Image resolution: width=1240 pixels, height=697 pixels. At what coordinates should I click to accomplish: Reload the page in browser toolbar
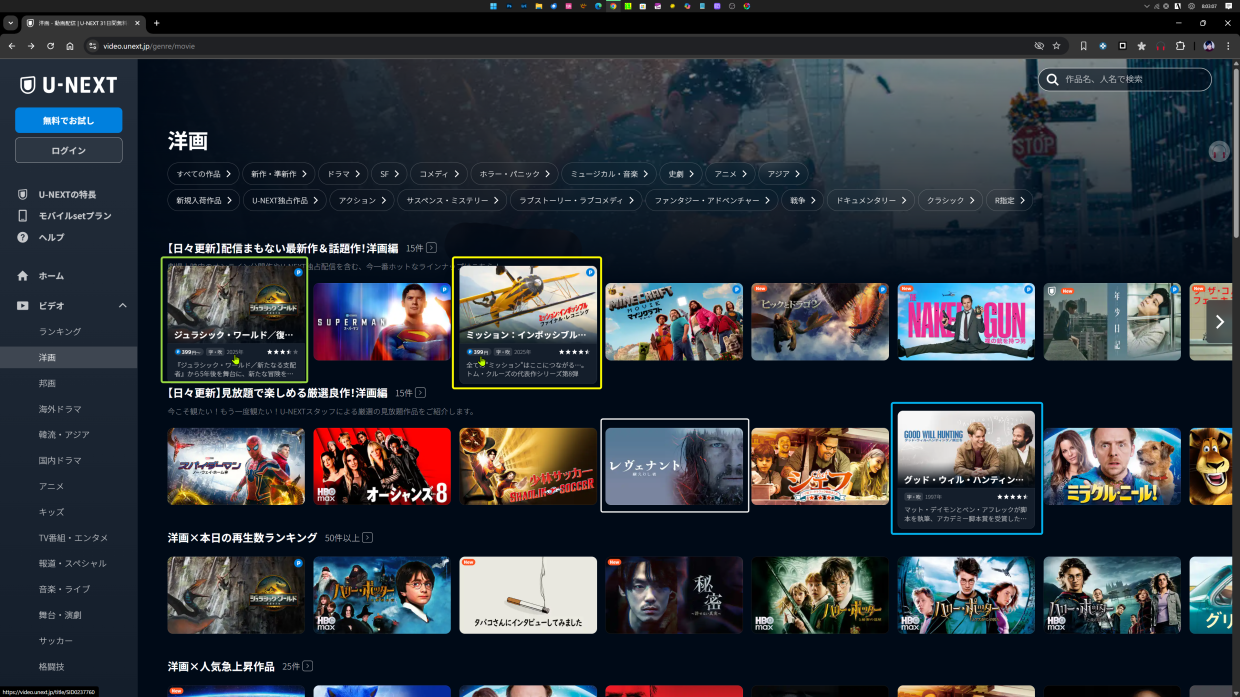[49, 46]
